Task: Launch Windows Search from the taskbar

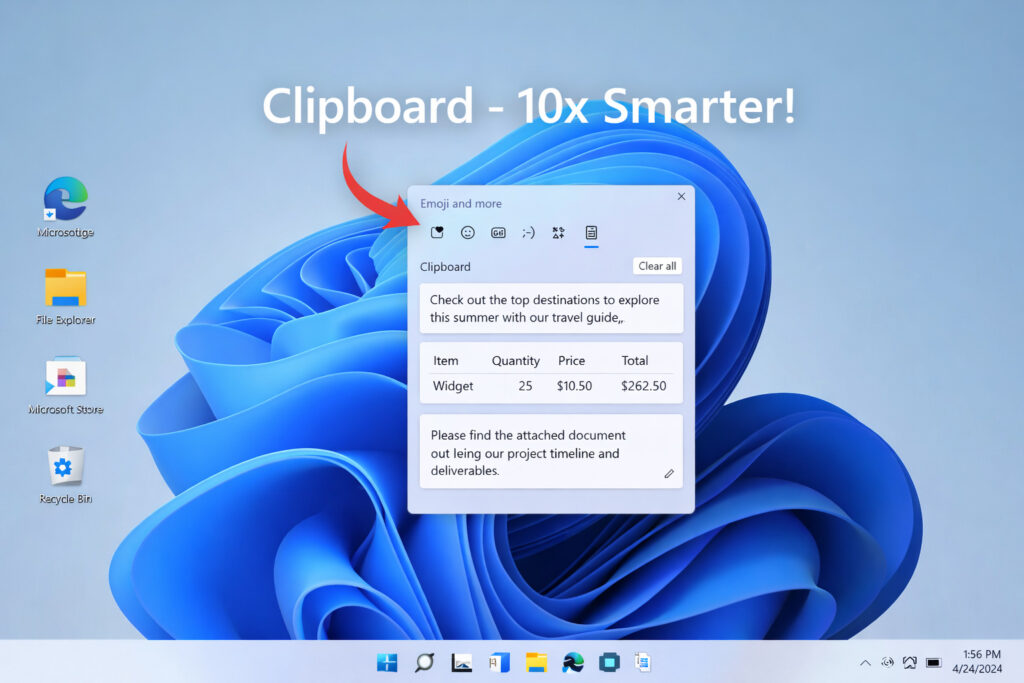Action: click(x=424, y=662)
